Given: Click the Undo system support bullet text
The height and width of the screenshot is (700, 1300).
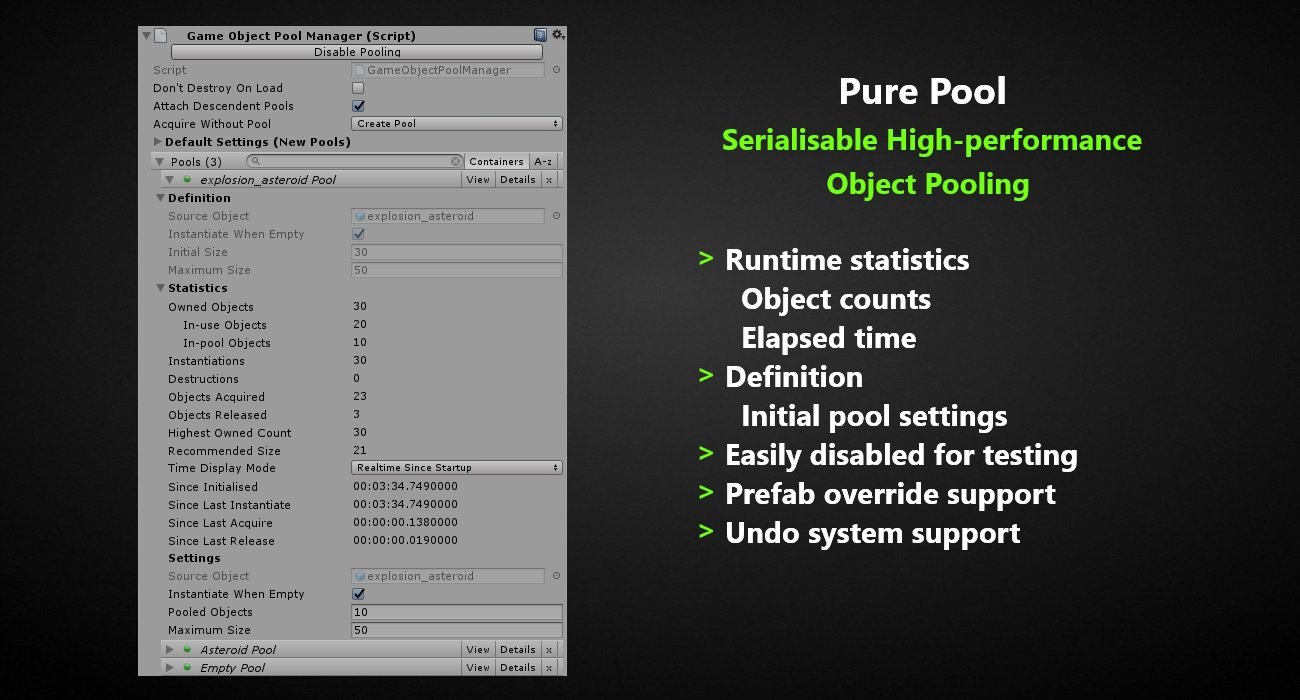Looking at the screenshot, I should [873, 533].
